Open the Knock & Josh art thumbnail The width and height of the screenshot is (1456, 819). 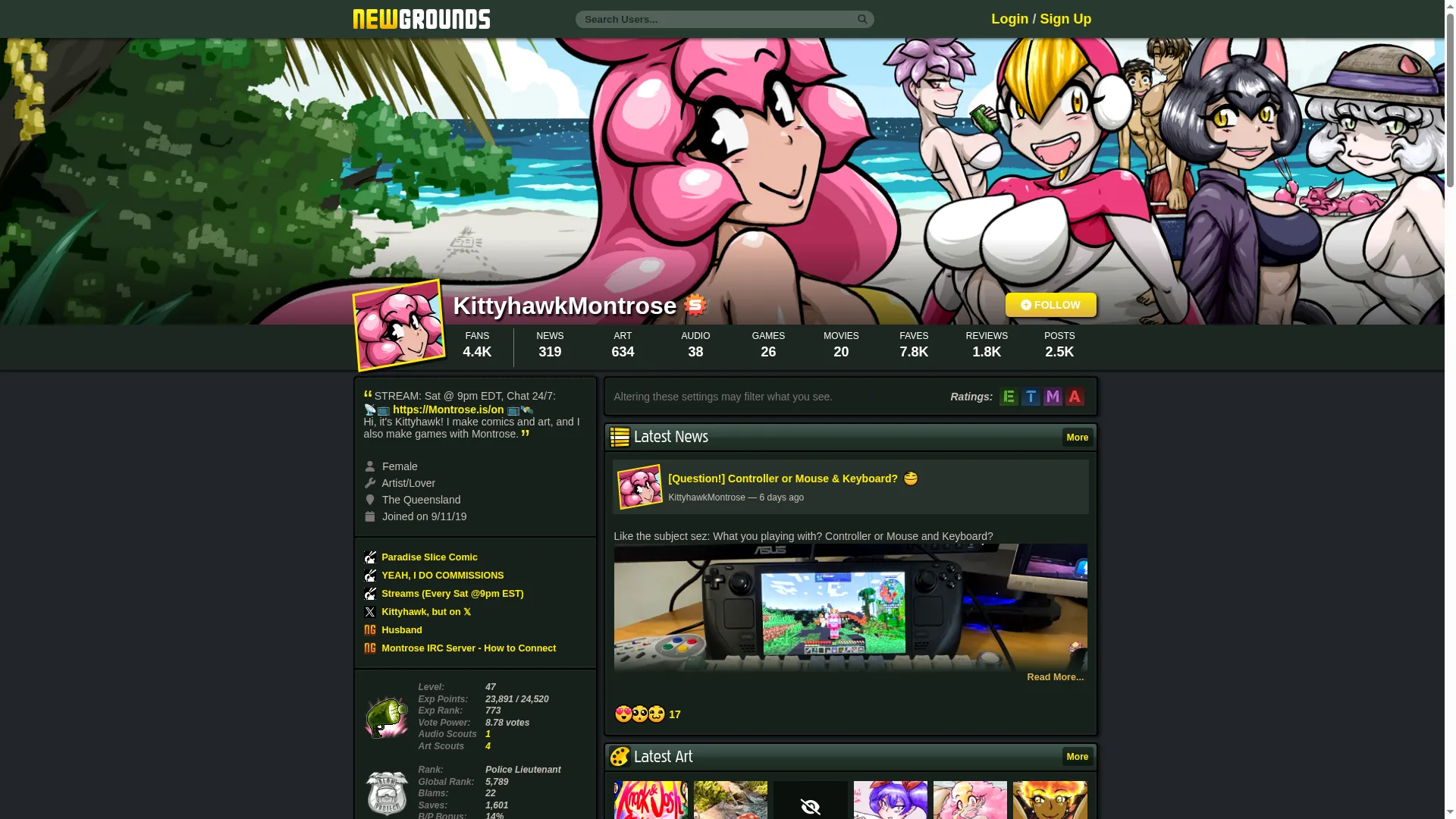(651, 800)
